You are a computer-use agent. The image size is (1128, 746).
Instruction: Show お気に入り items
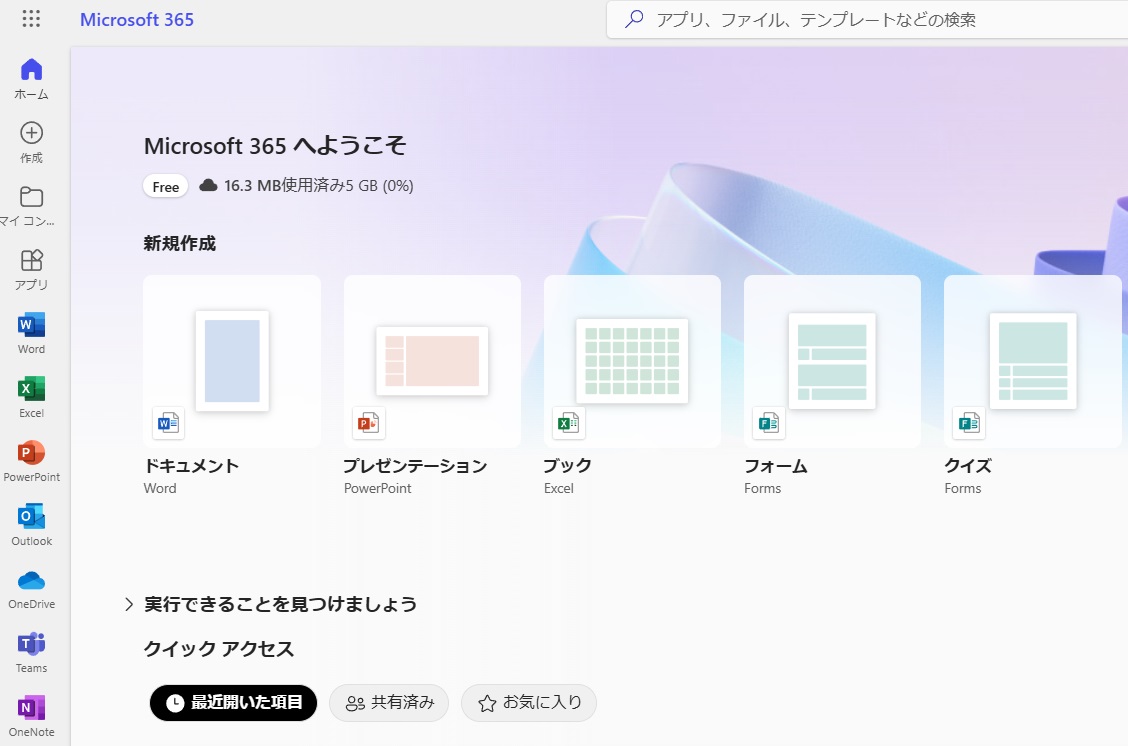pos(528,703)
